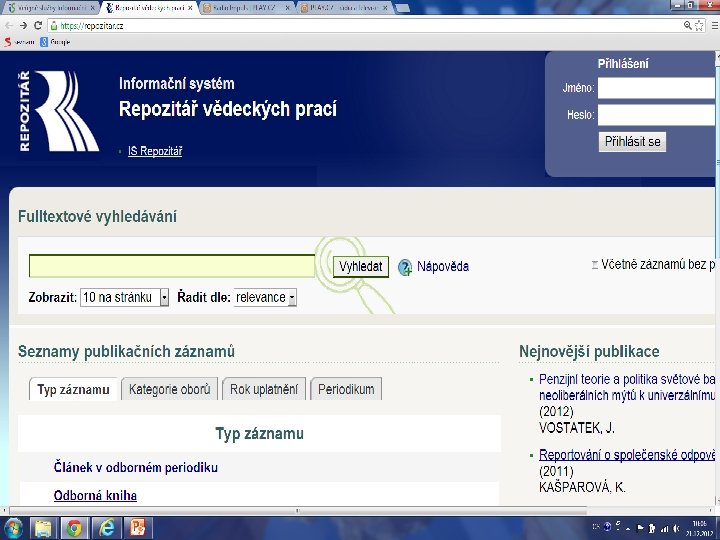Image resolution: width=720 pixels, height=540 pixels.
Task: Open Internet Explorer from the taskbar
Action: pyautogui.click(x=106, y=528)
